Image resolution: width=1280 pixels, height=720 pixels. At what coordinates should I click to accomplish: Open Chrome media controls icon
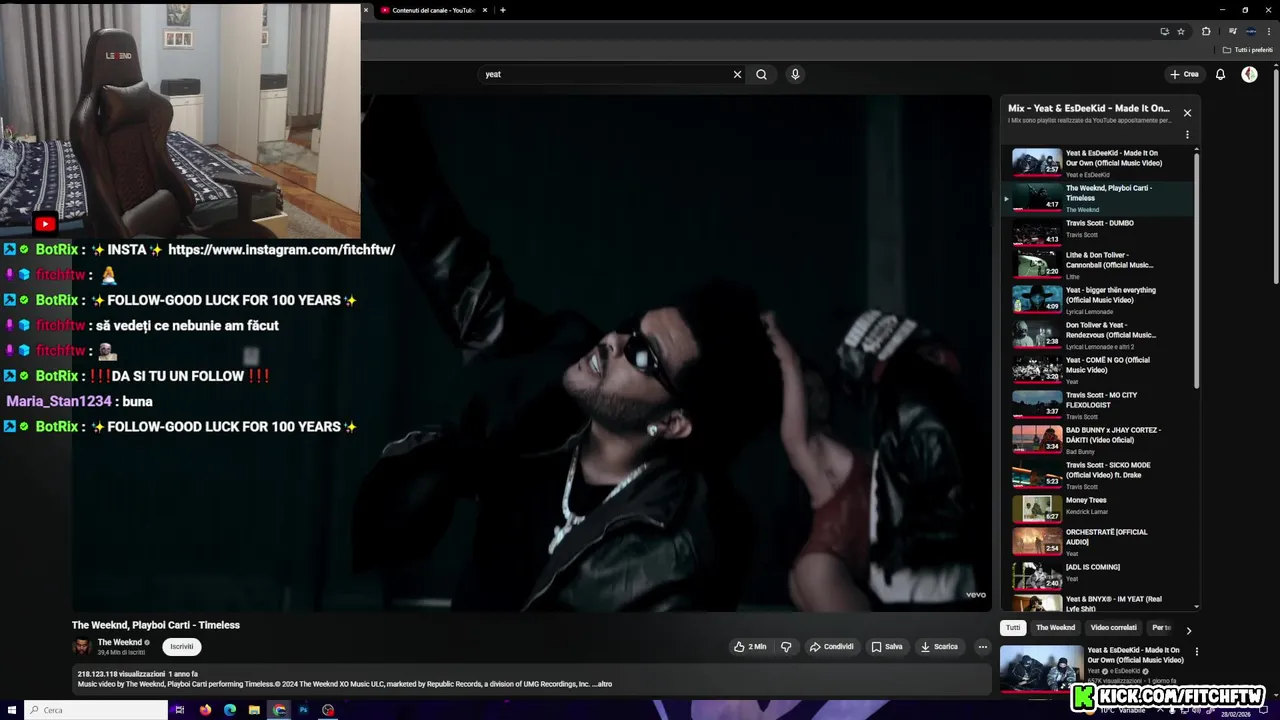point(1232,31)
